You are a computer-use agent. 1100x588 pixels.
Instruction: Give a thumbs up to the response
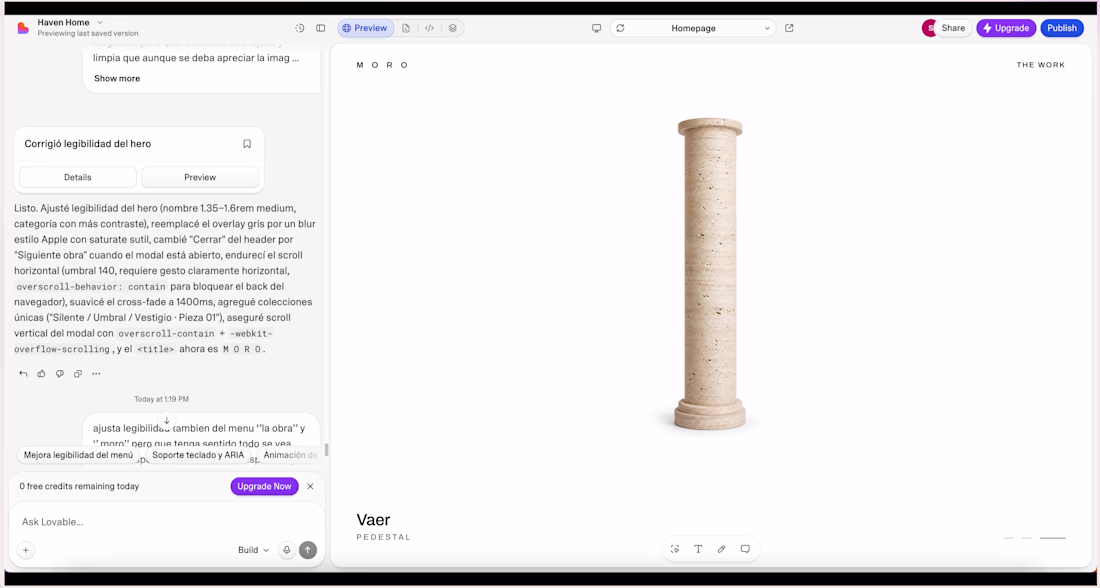(41, 374)
